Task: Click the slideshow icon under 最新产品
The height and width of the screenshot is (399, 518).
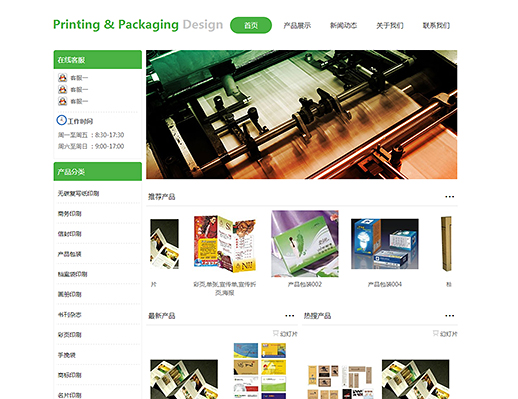Action: coord(275,333)
